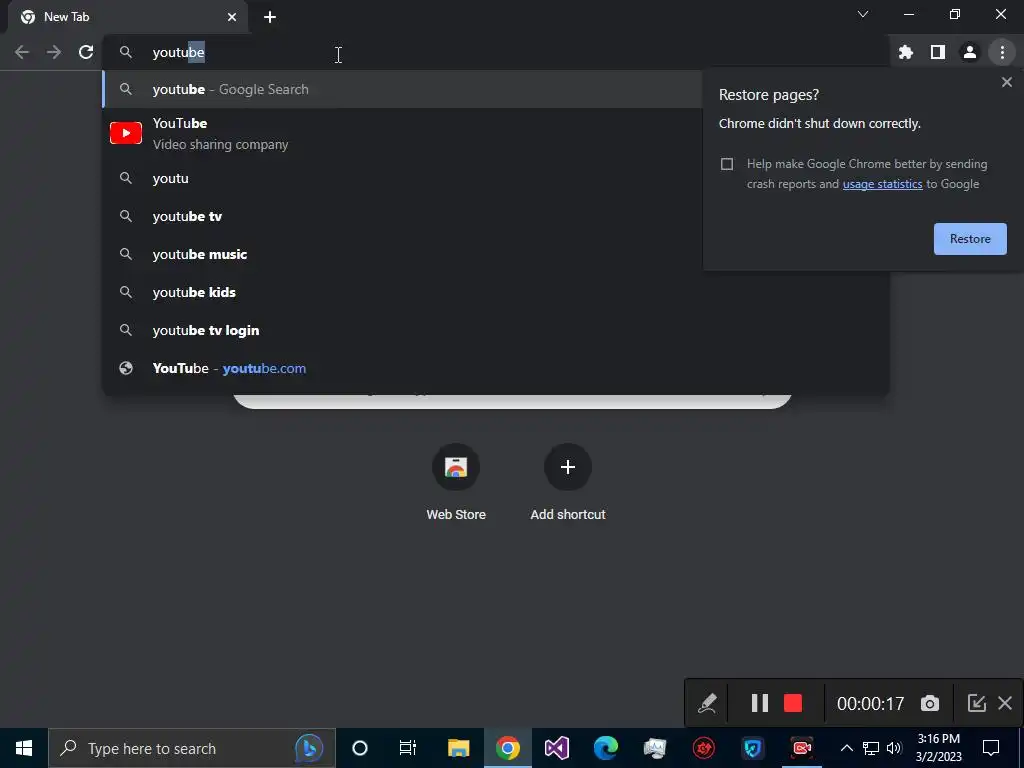Open the notification center icon
Viewport: 1024px width, 768px height.
[991, 748]
